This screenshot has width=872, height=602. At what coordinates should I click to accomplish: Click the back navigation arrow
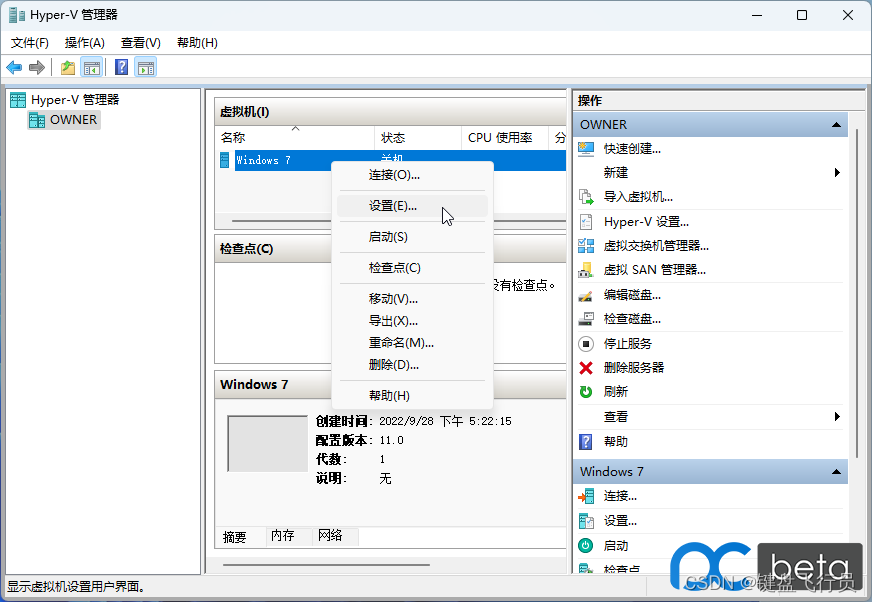[x=14, y=67]
